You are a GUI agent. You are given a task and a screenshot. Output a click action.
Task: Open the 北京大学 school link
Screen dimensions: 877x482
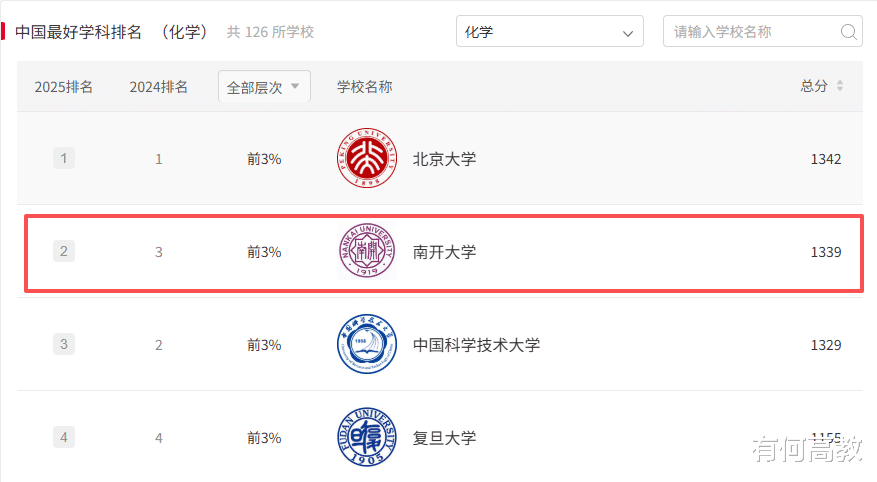[x=445, y=159]
